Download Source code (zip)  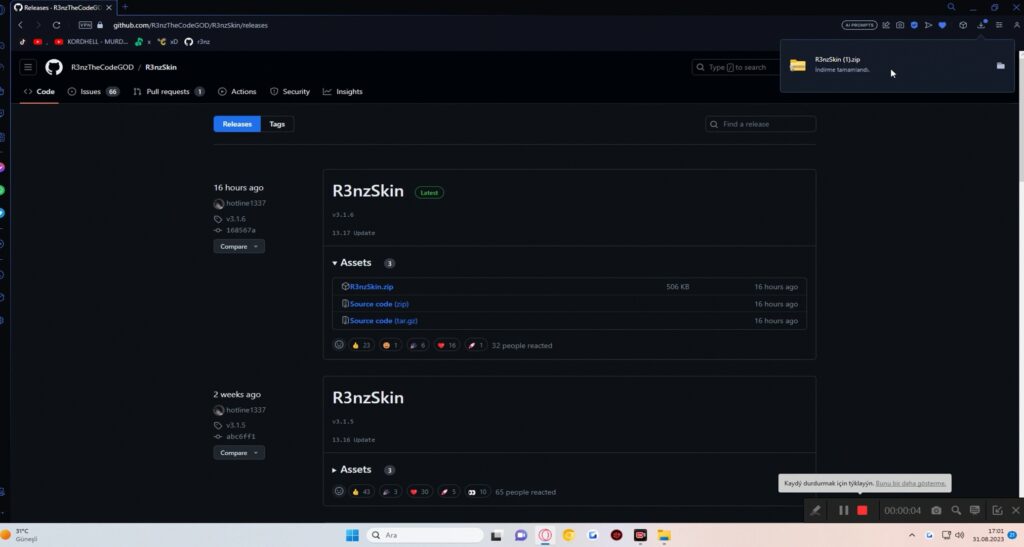tap(379, 304)
